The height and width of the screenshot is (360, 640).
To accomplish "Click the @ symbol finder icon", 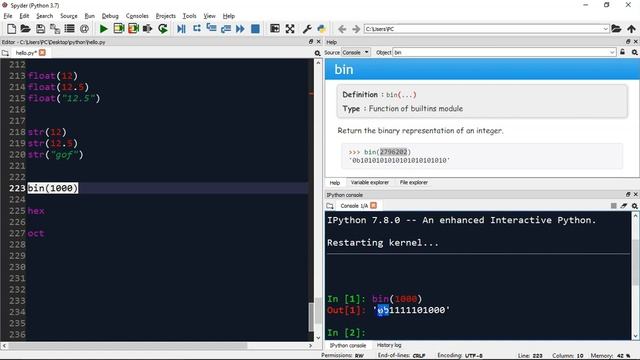I will pos(84,29).
